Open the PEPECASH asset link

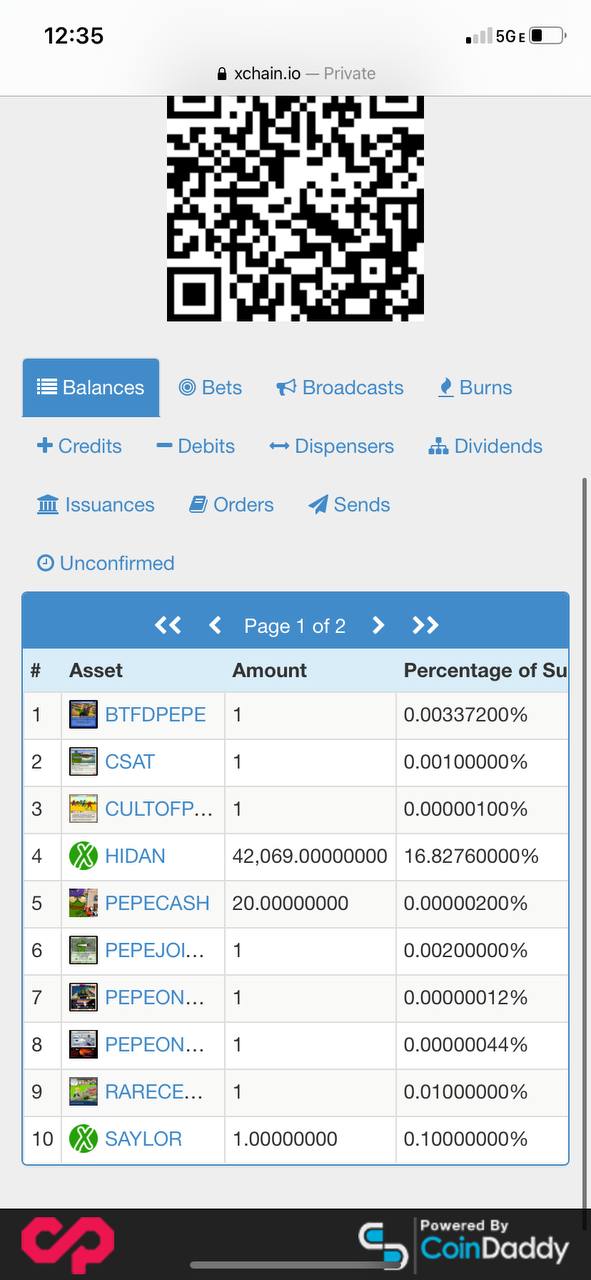[157, 903]
